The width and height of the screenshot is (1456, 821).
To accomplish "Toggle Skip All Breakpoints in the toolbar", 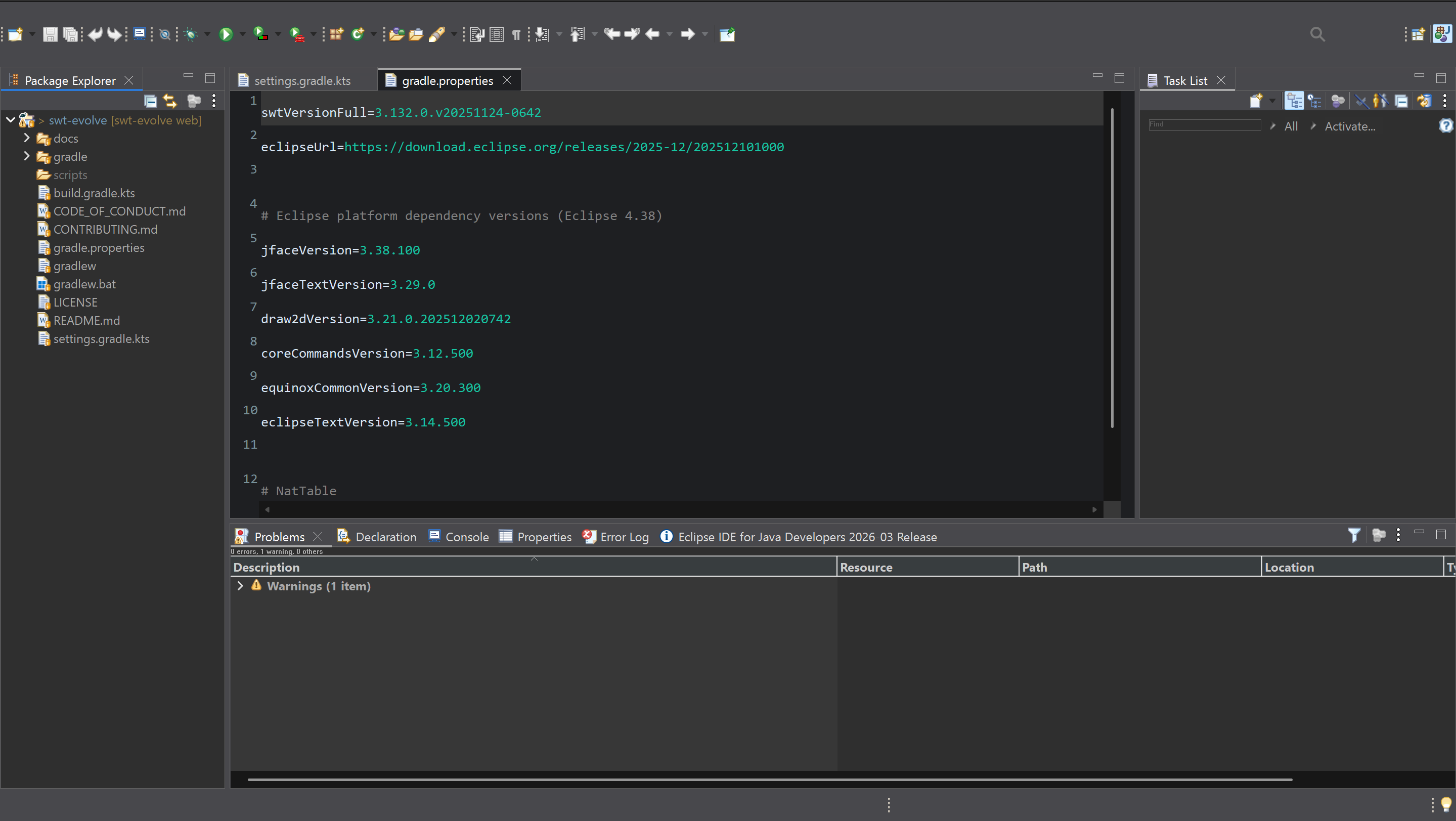I will (164, 34).
